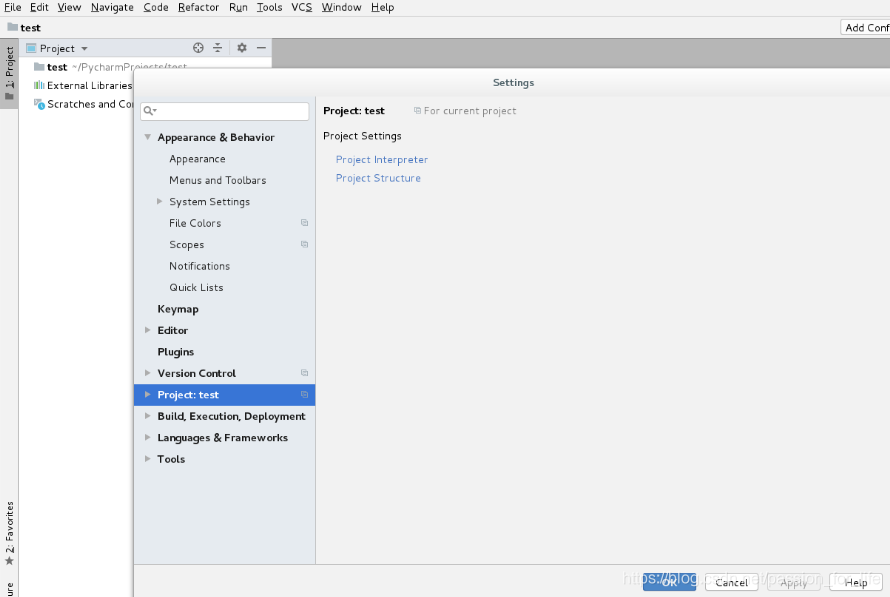Open Project Interpreter settings link
The image size is (890, 597).
click(x=381, y=159)
